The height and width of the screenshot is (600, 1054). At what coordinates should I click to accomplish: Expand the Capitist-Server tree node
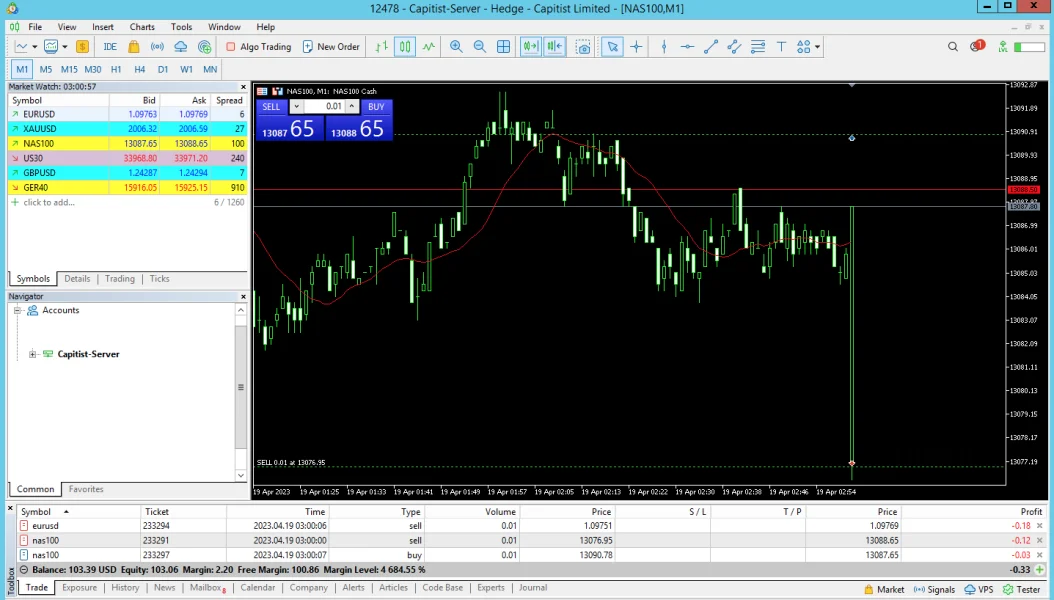coord(32,354)
